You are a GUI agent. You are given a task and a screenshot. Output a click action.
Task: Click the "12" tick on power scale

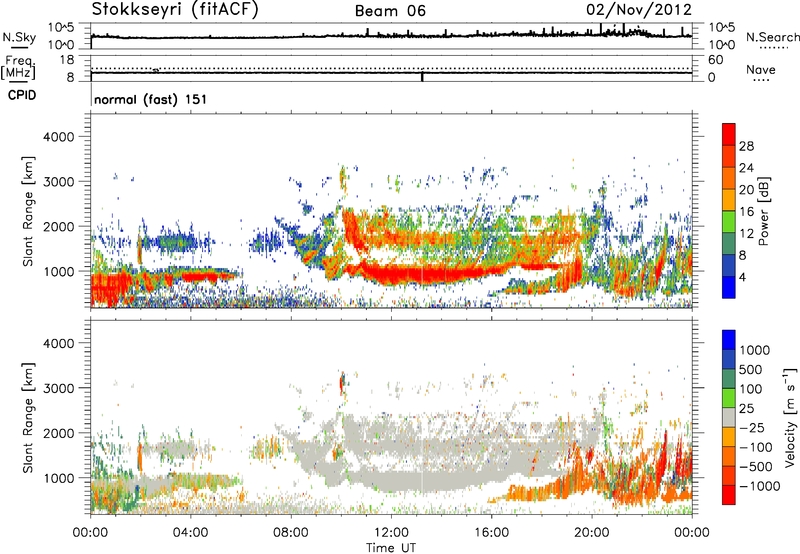[746, 234]
